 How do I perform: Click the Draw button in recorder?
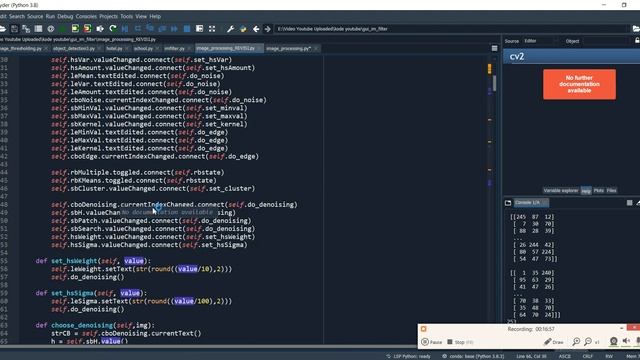coord(553,342)
